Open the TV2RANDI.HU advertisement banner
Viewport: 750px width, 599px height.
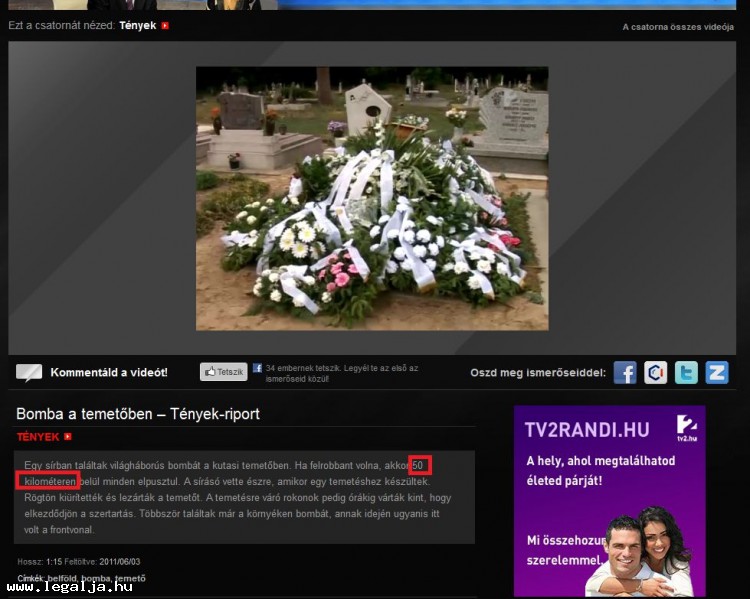coord(609,500)
